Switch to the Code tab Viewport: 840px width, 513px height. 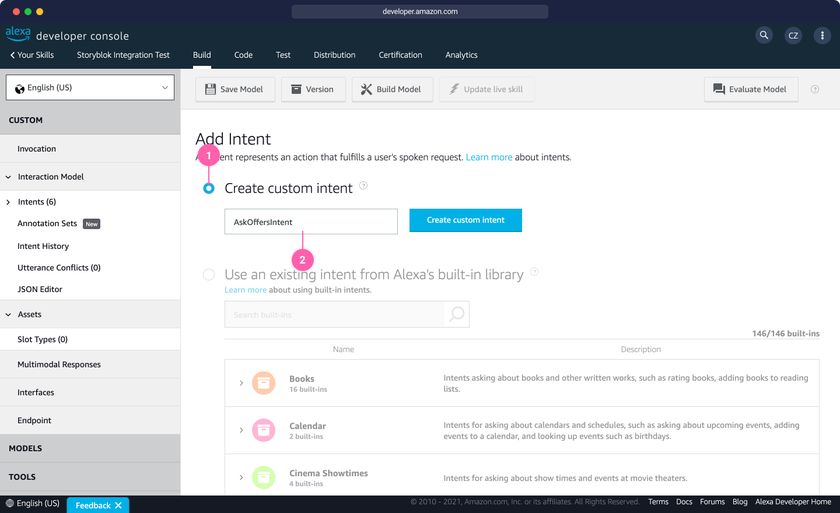243,55
